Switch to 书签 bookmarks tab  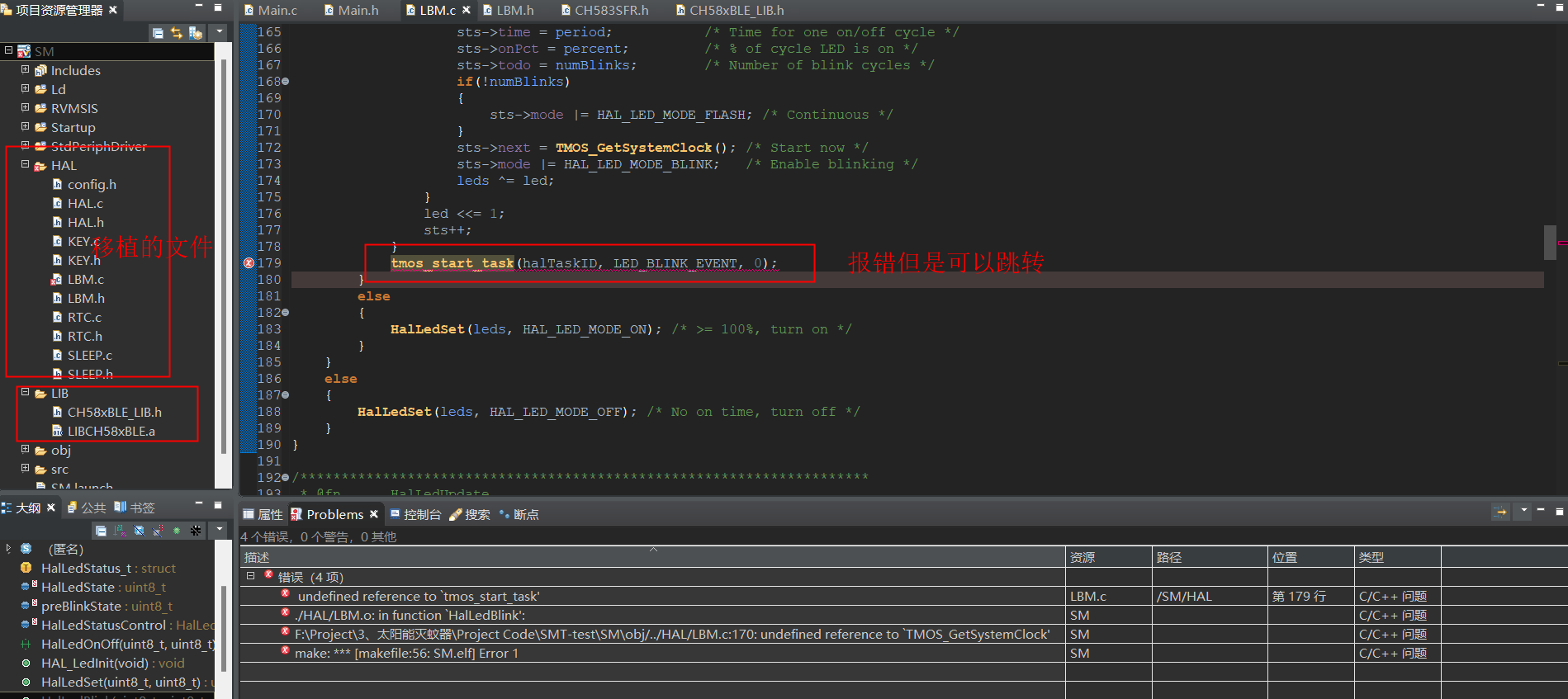pos(135,508)
